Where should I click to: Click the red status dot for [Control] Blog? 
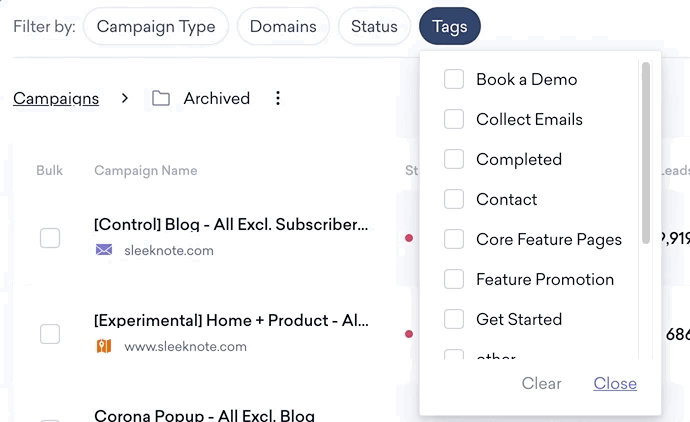pos(409,238)
